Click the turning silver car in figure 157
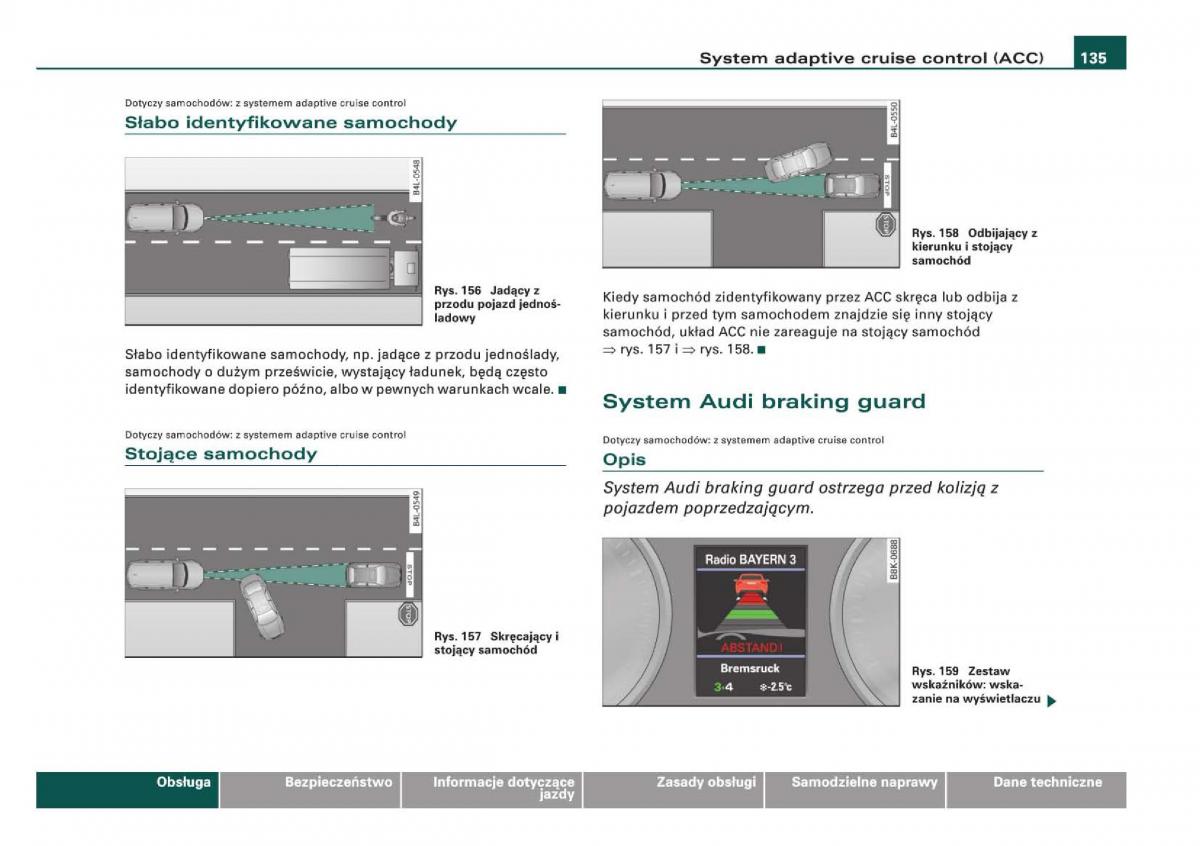Image resolution: width=1200 pixels, height=846 pixels. coord(261,606)
